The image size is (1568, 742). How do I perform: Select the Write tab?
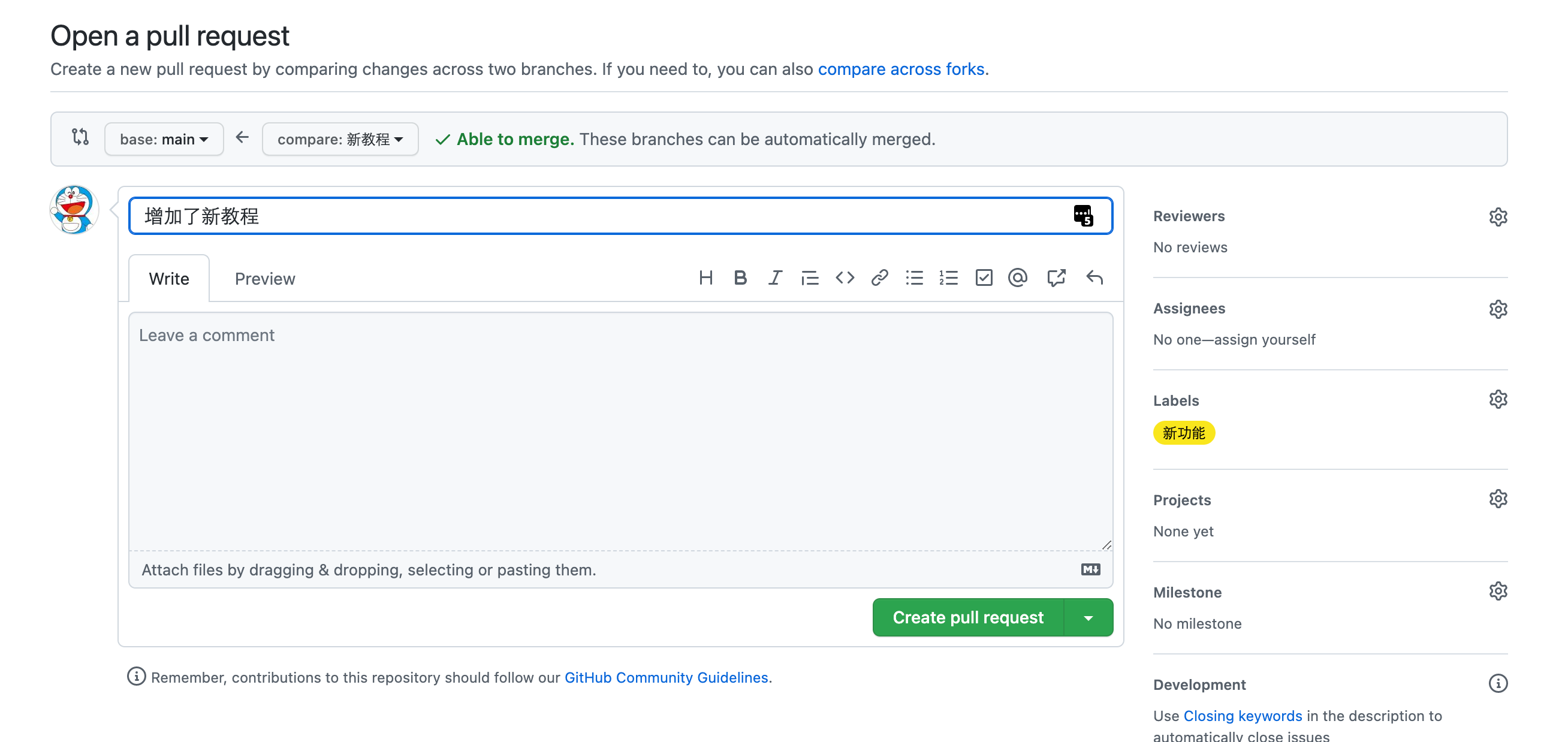[x=168, y=279]
